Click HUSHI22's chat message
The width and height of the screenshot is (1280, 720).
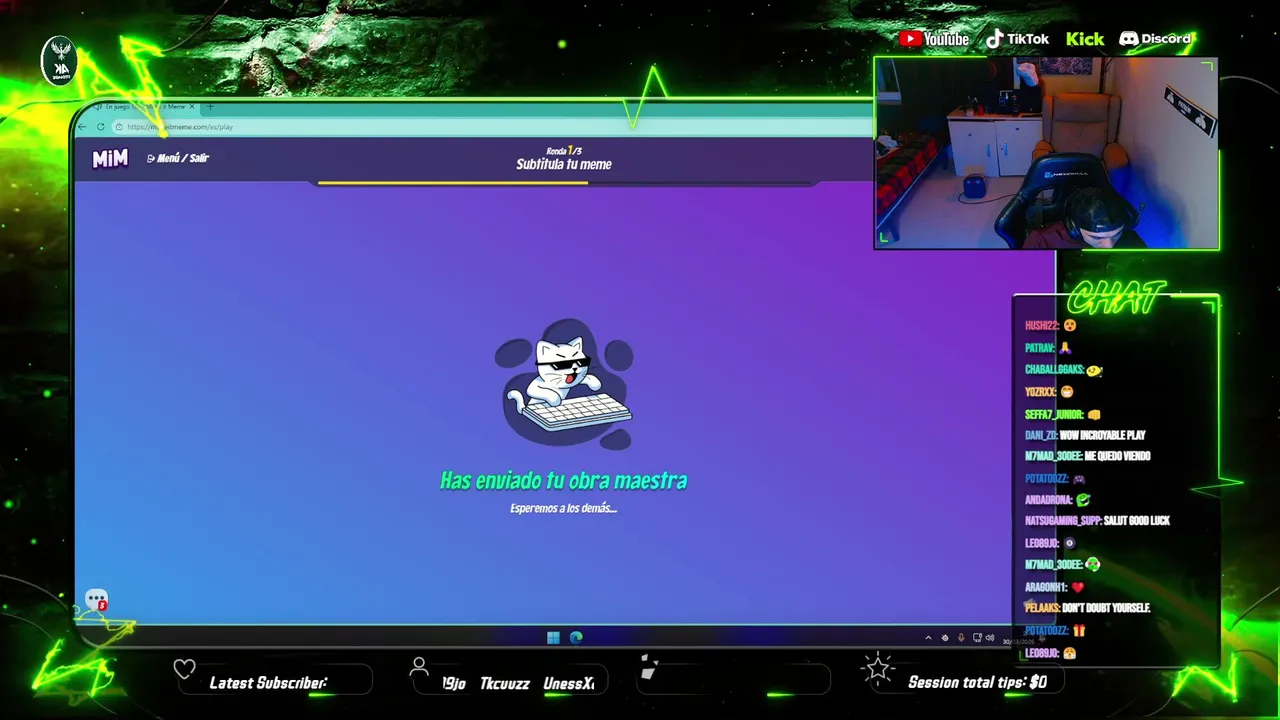coord(1051,326)
